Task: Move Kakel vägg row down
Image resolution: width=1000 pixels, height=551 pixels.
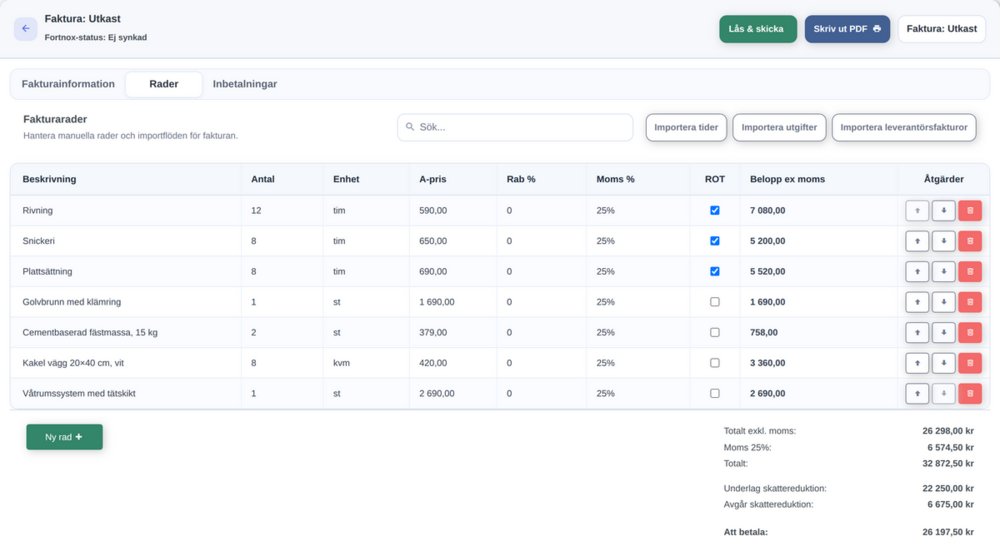Action: pyautogui.click(x=943, y=363)
